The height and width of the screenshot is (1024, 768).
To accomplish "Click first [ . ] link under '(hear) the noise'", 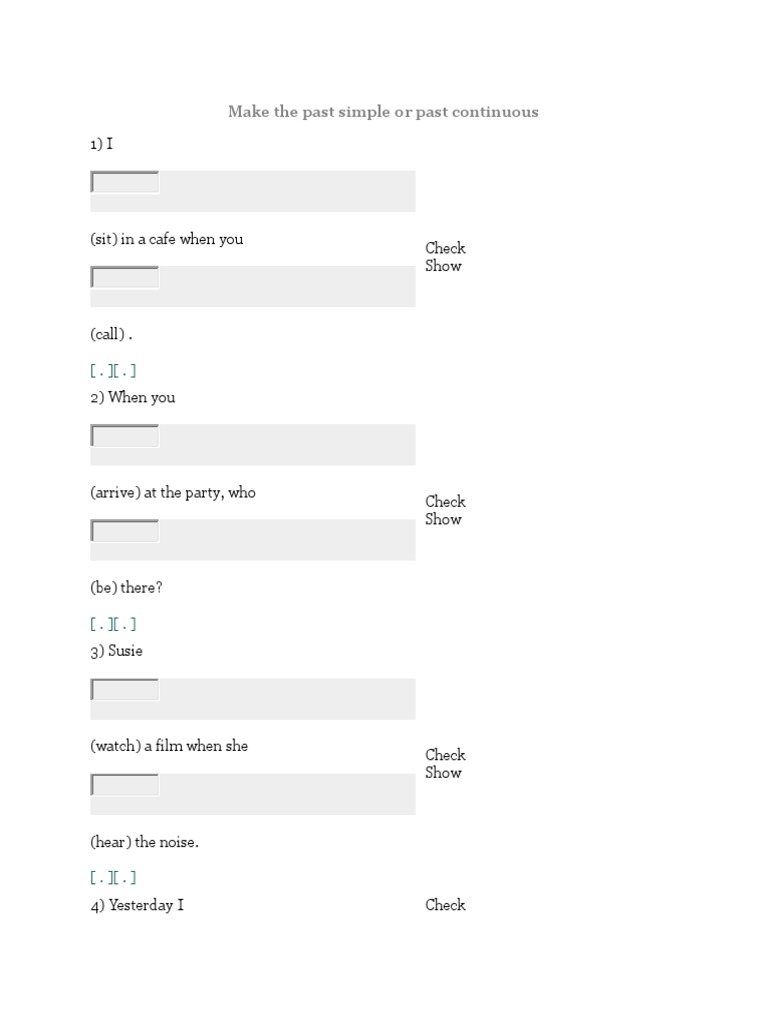I will click(x=100, y=878).
